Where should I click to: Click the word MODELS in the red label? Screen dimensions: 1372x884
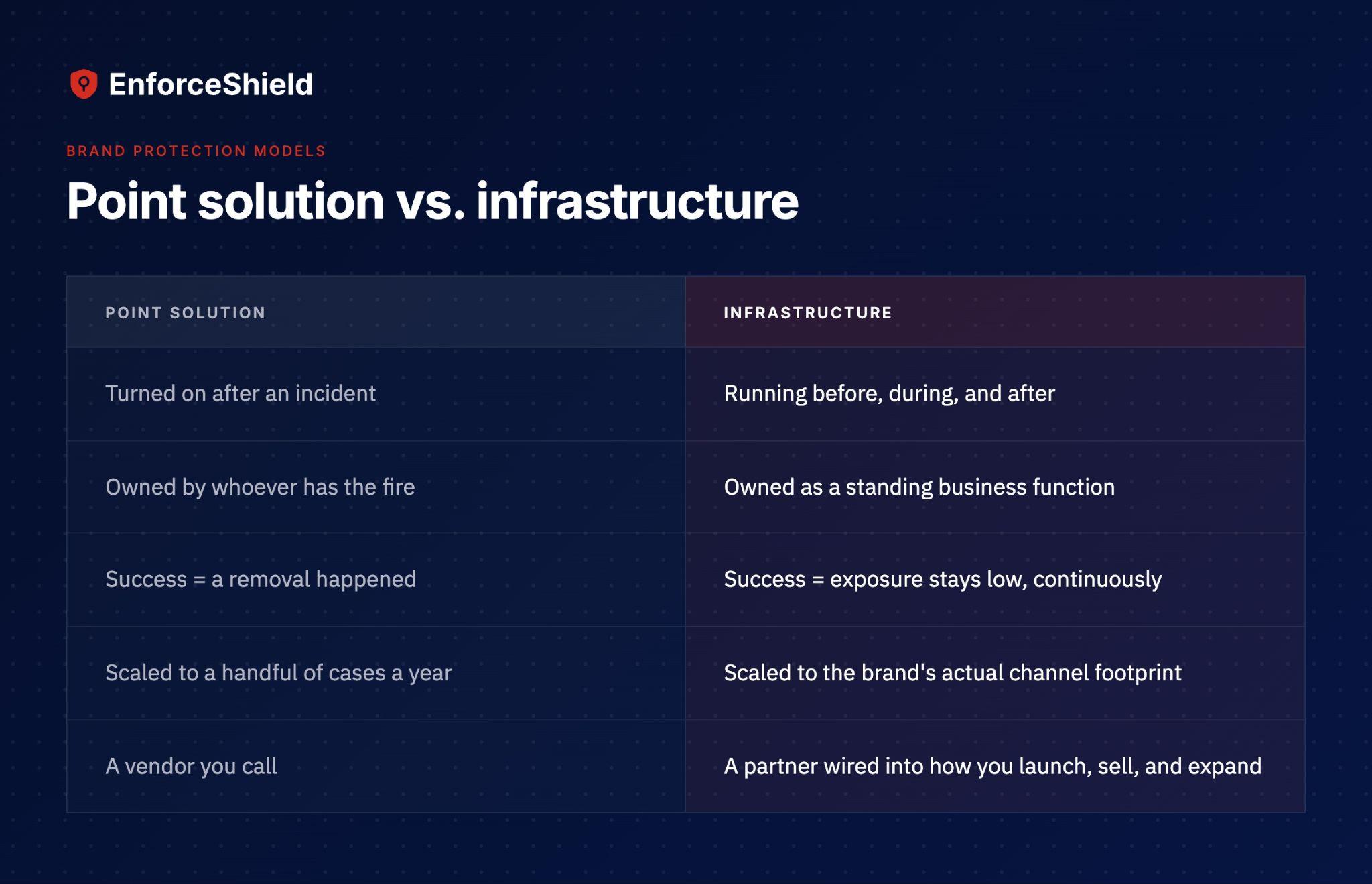click(289, 151)
